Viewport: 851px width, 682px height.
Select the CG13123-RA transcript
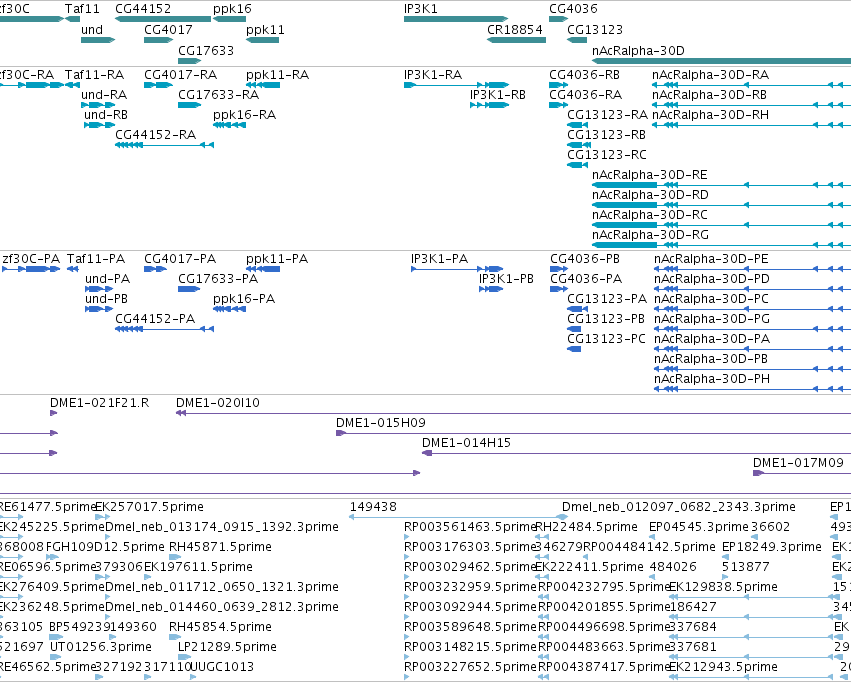(577, 125)
